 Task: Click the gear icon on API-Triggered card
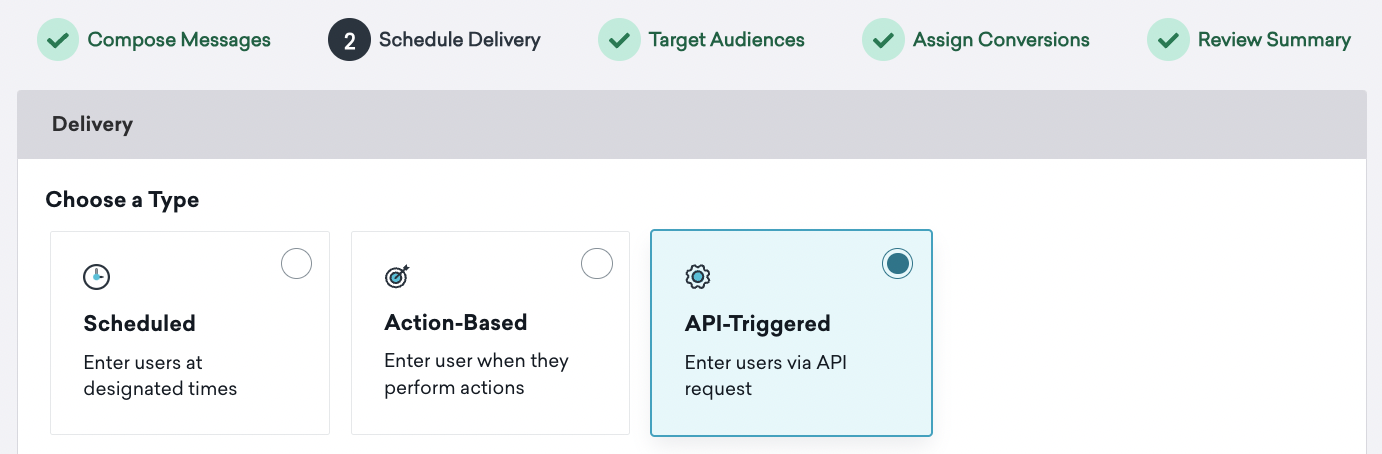coord(697,277)
